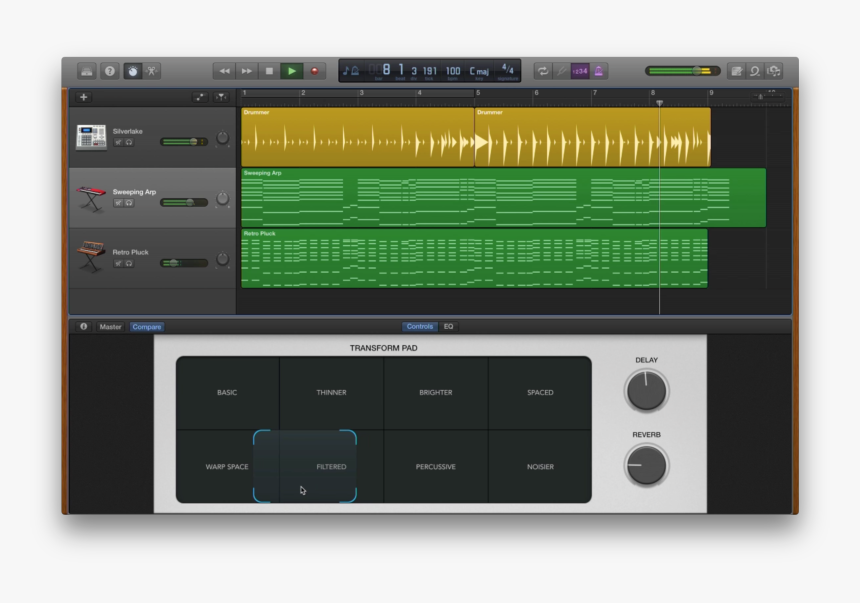The image size is (860, 603).
Task: Select the Retro Pluck synth icon
Action: point(91,257)
